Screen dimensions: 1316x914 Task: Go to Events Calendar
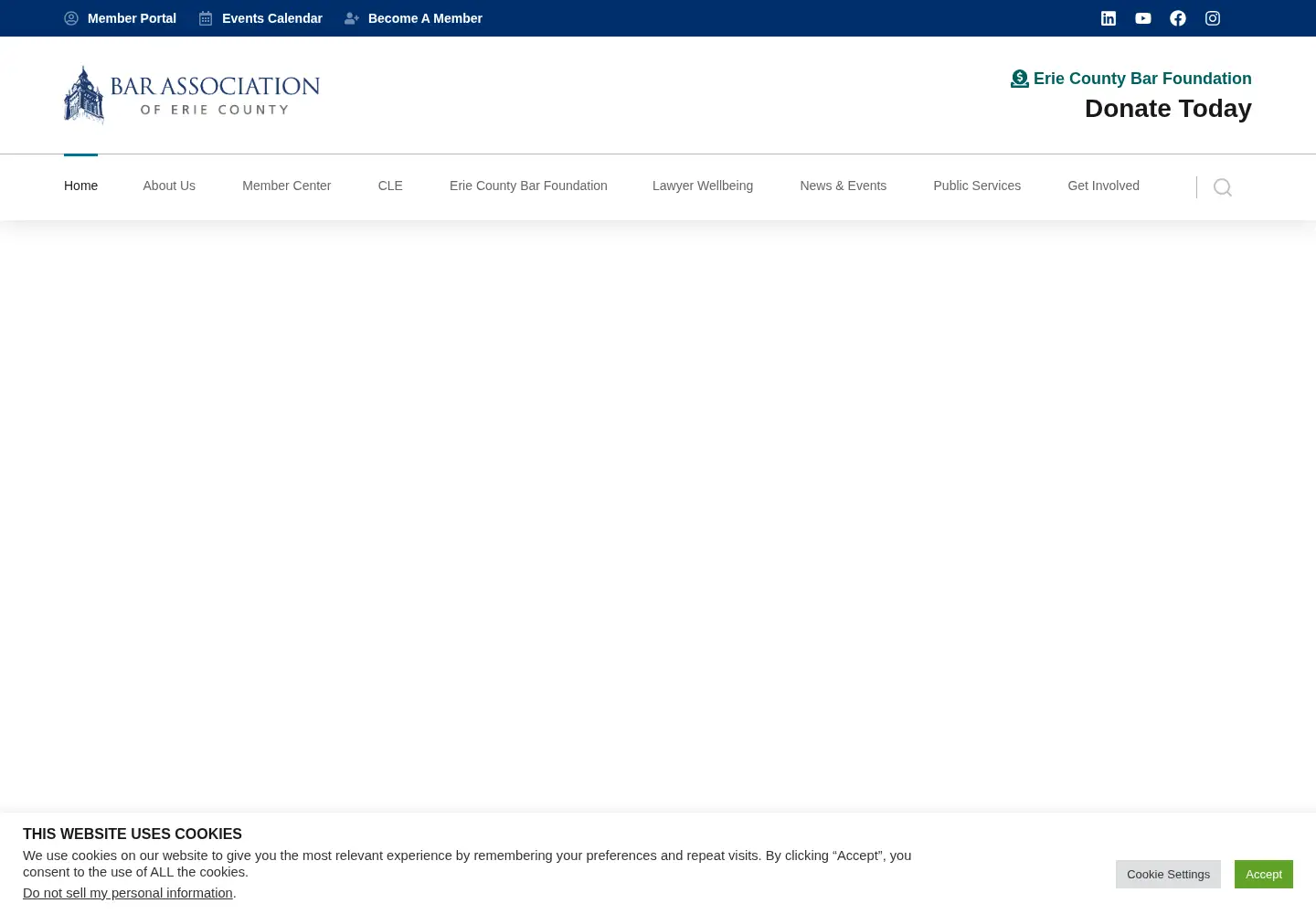click(x=272, y=18)
